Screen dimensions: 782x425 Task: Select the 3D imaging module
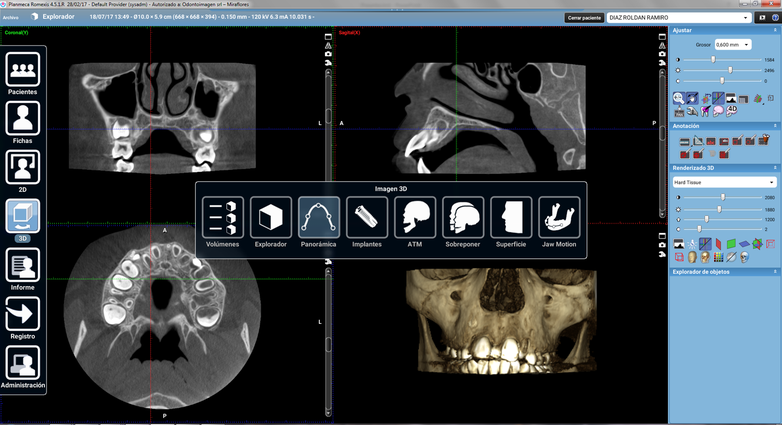[22, 220]
